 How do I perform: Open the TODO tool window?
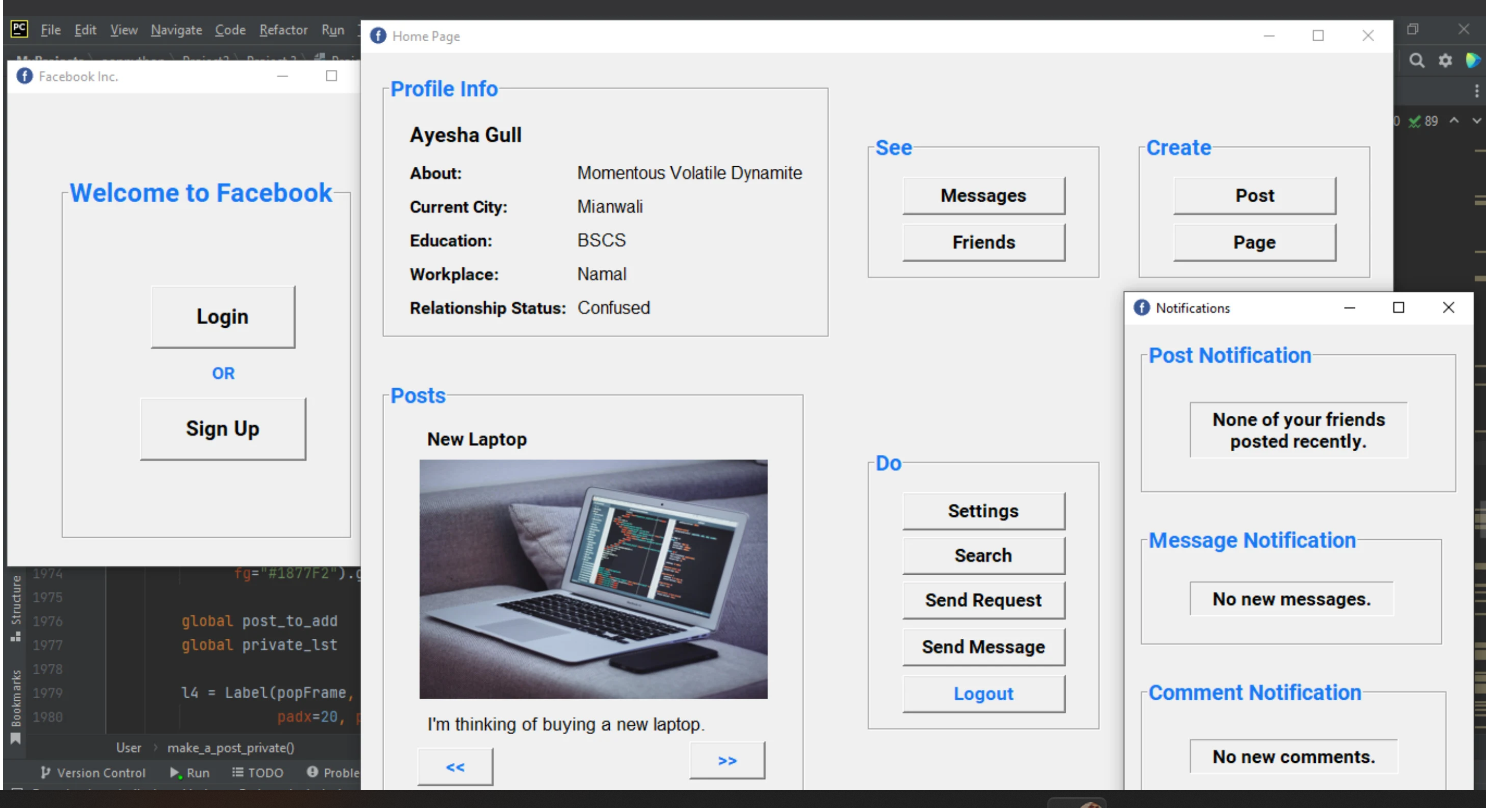click(x=258, y=773)
